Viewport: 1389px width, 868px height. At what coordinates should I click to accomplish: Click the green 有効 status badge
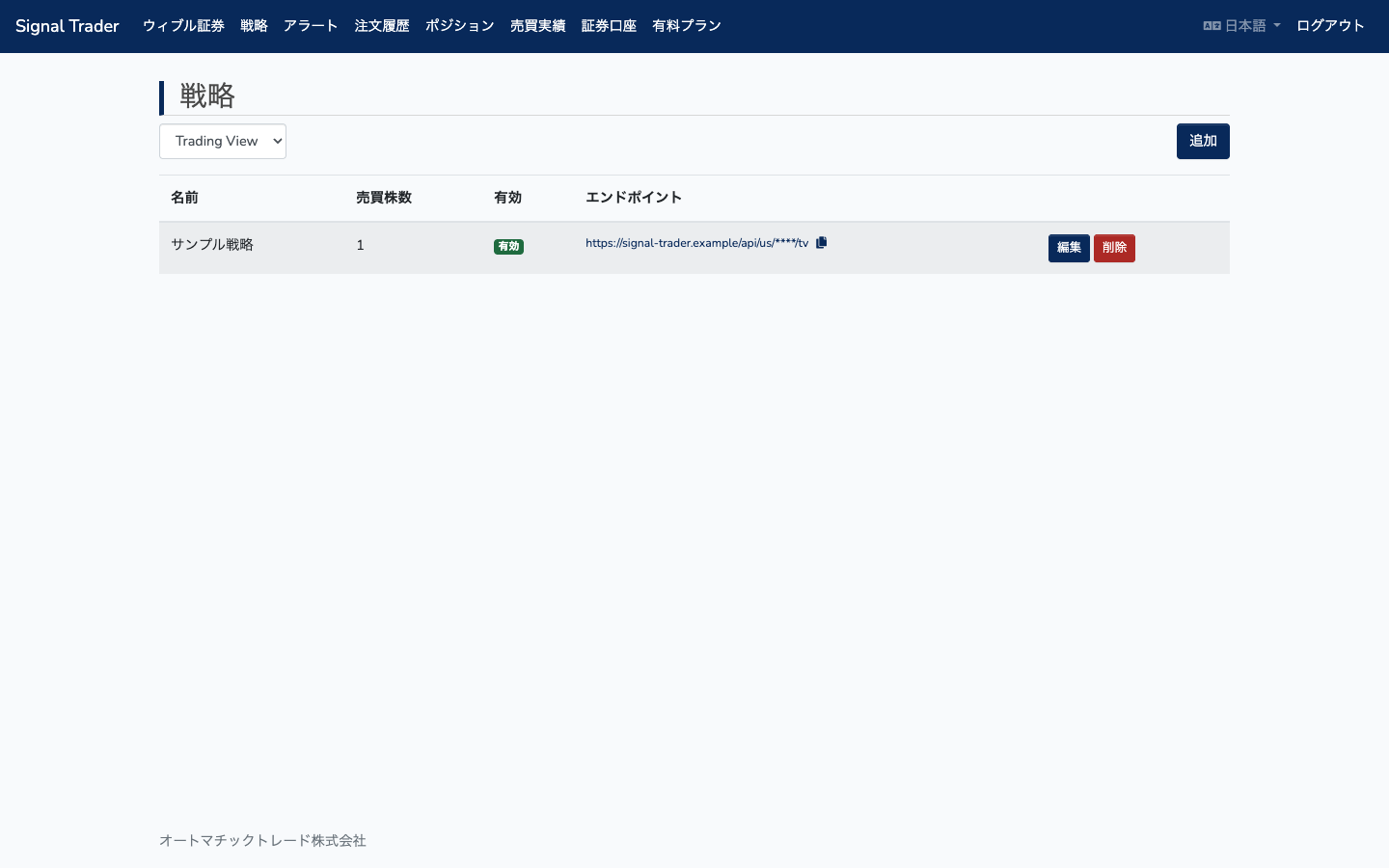508,247
